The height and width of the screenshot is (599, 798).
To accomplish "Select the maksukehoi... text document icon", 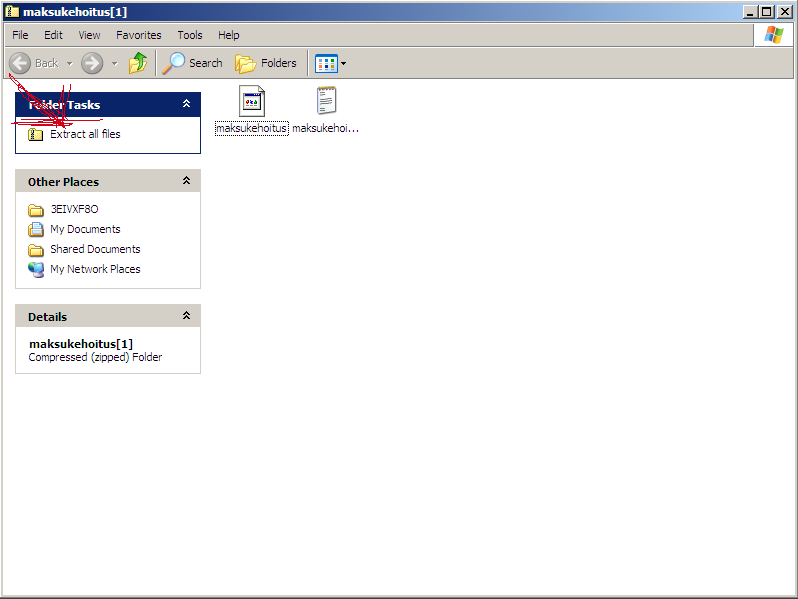I will tap(326, 100).
